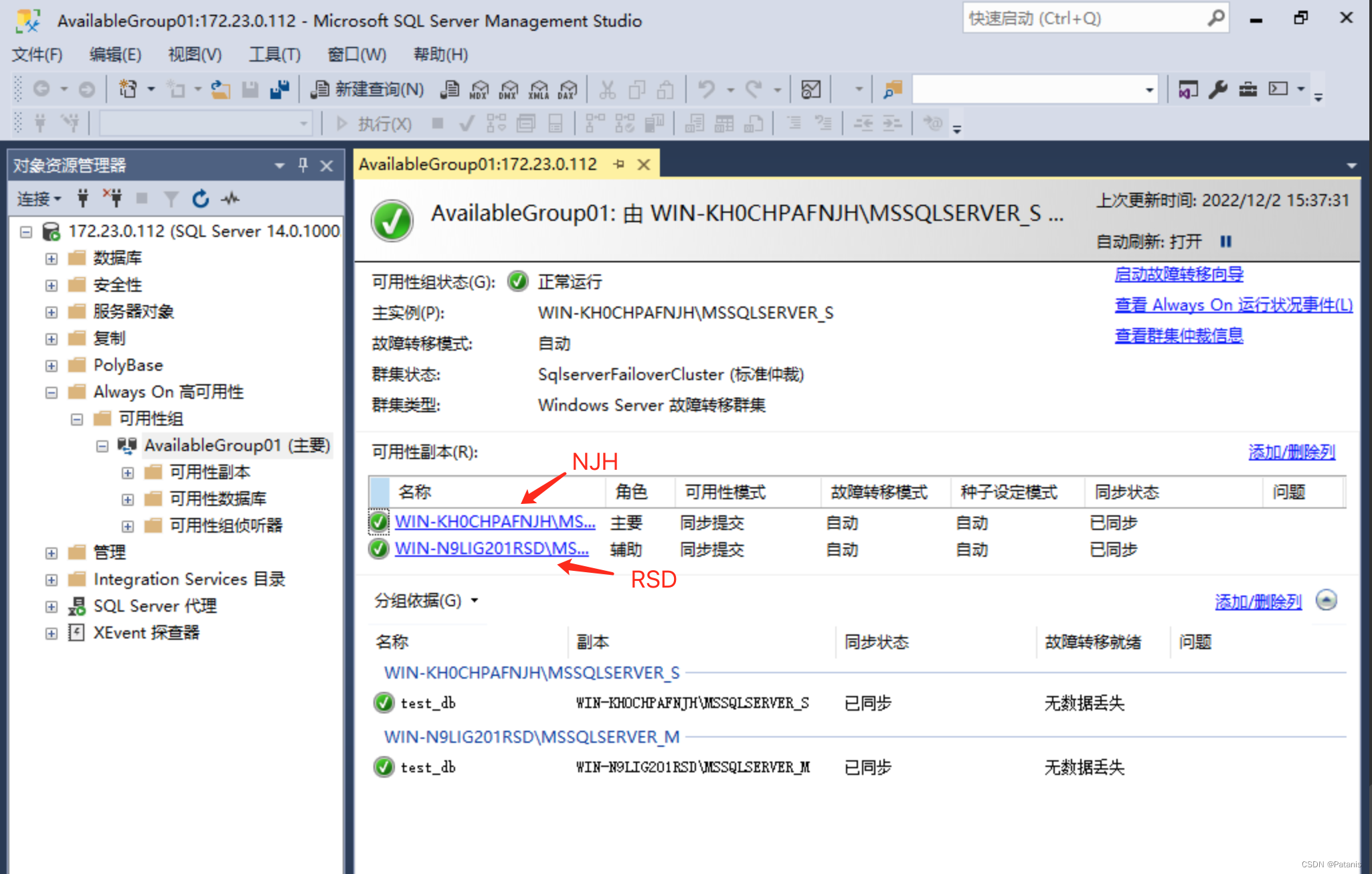The image size is (1372, 874).
Task: Click the XMLA query toolbar icon
Action: pos(538,89)
